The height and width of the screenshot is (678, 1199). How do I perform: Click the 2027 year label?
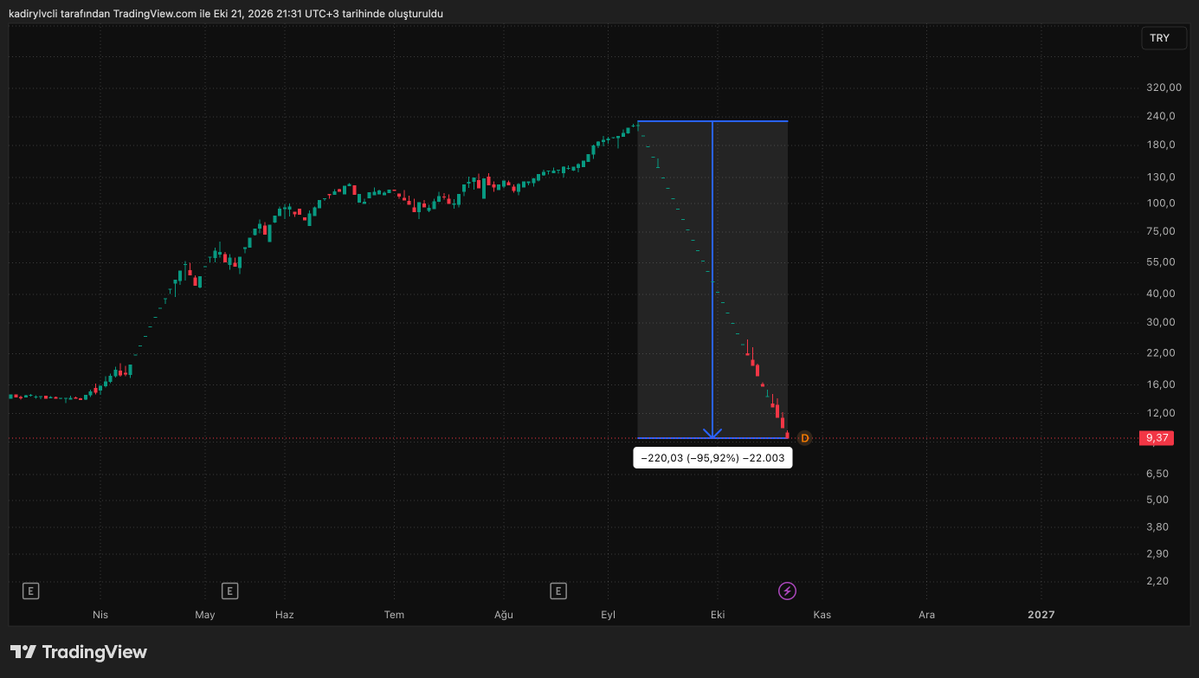(1041, 615)
